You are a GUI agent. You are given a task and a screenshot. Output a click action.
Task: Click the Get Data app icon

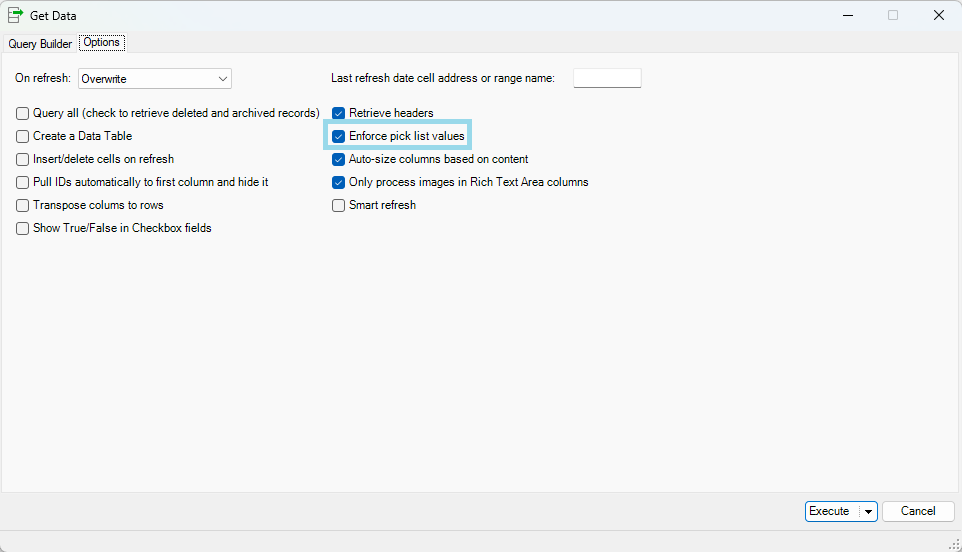point(16,15)
